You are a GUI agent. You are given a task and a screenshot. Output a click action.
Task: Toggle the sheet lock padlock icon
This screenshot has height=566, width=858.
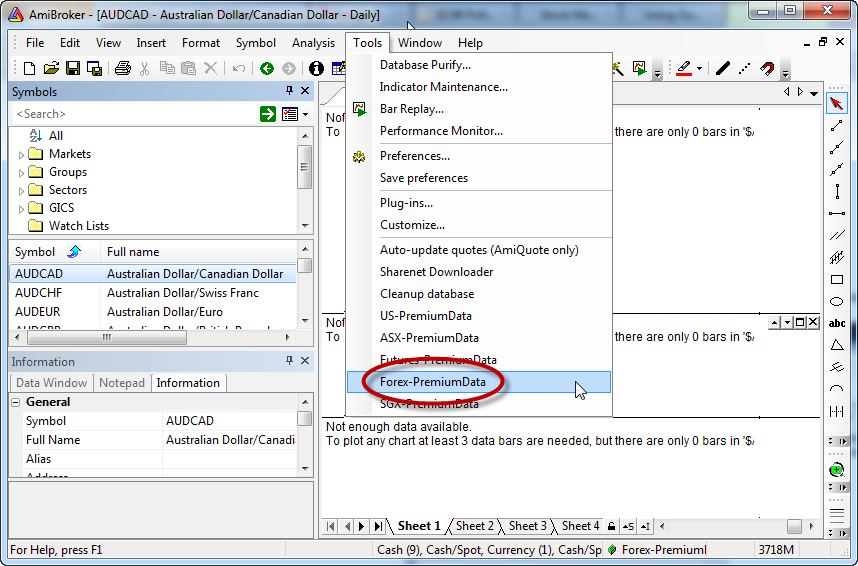click(611, 527)
